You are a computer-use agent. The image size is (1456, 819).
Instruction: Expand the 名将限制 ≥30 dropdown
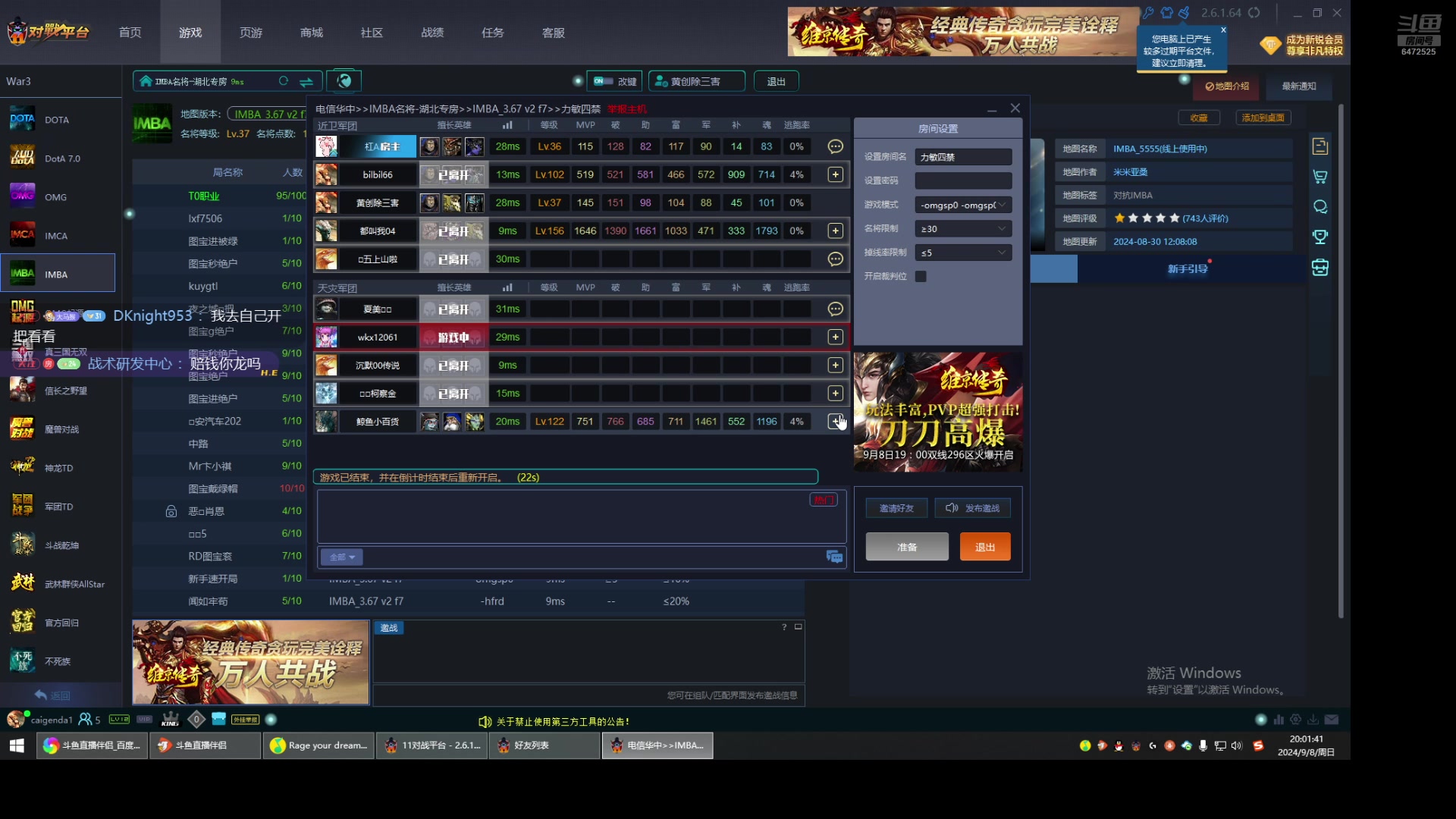(963, 228)
